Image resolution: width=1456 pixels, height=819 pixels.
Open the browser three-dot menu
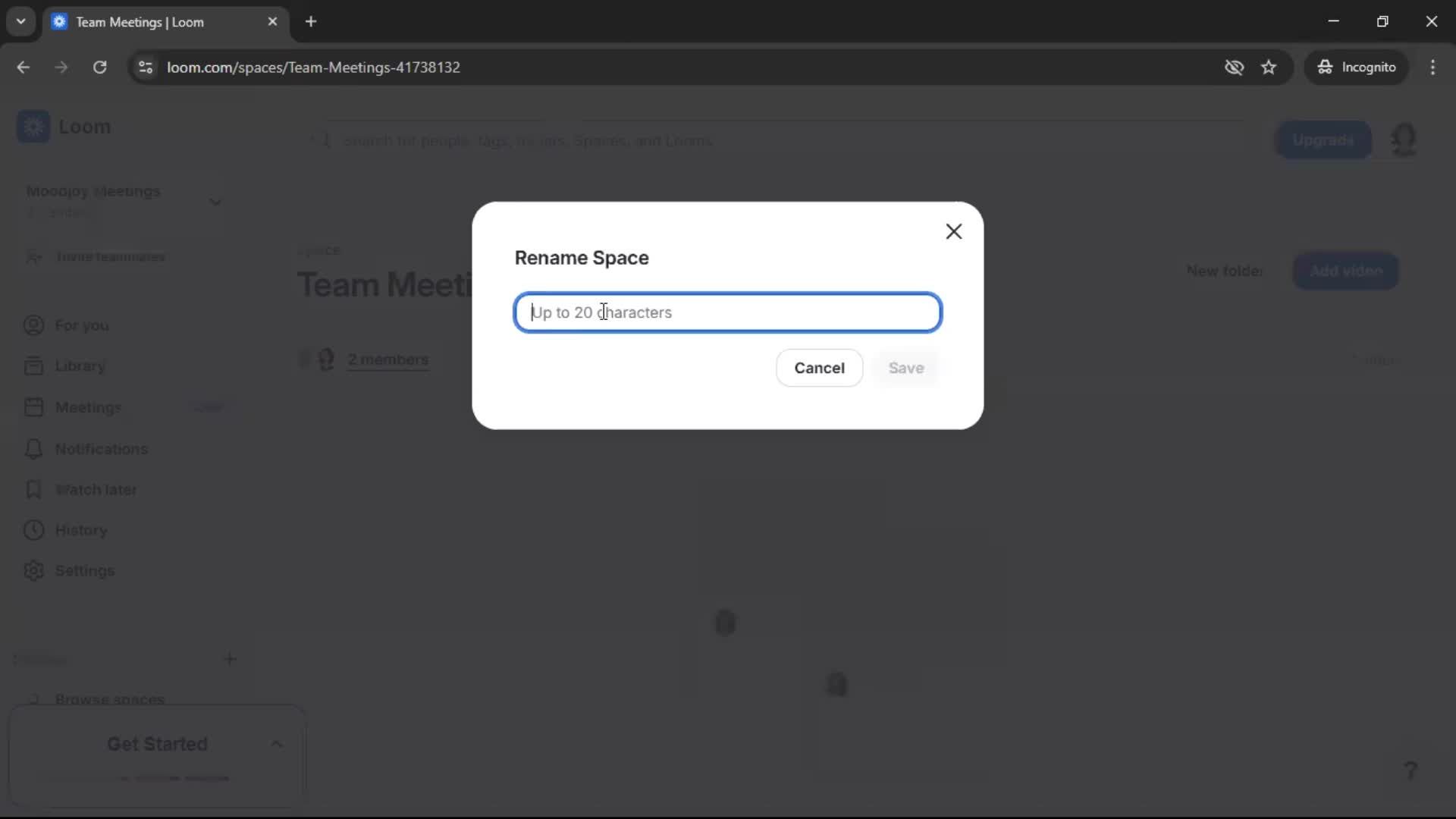tap(1434, 67)
